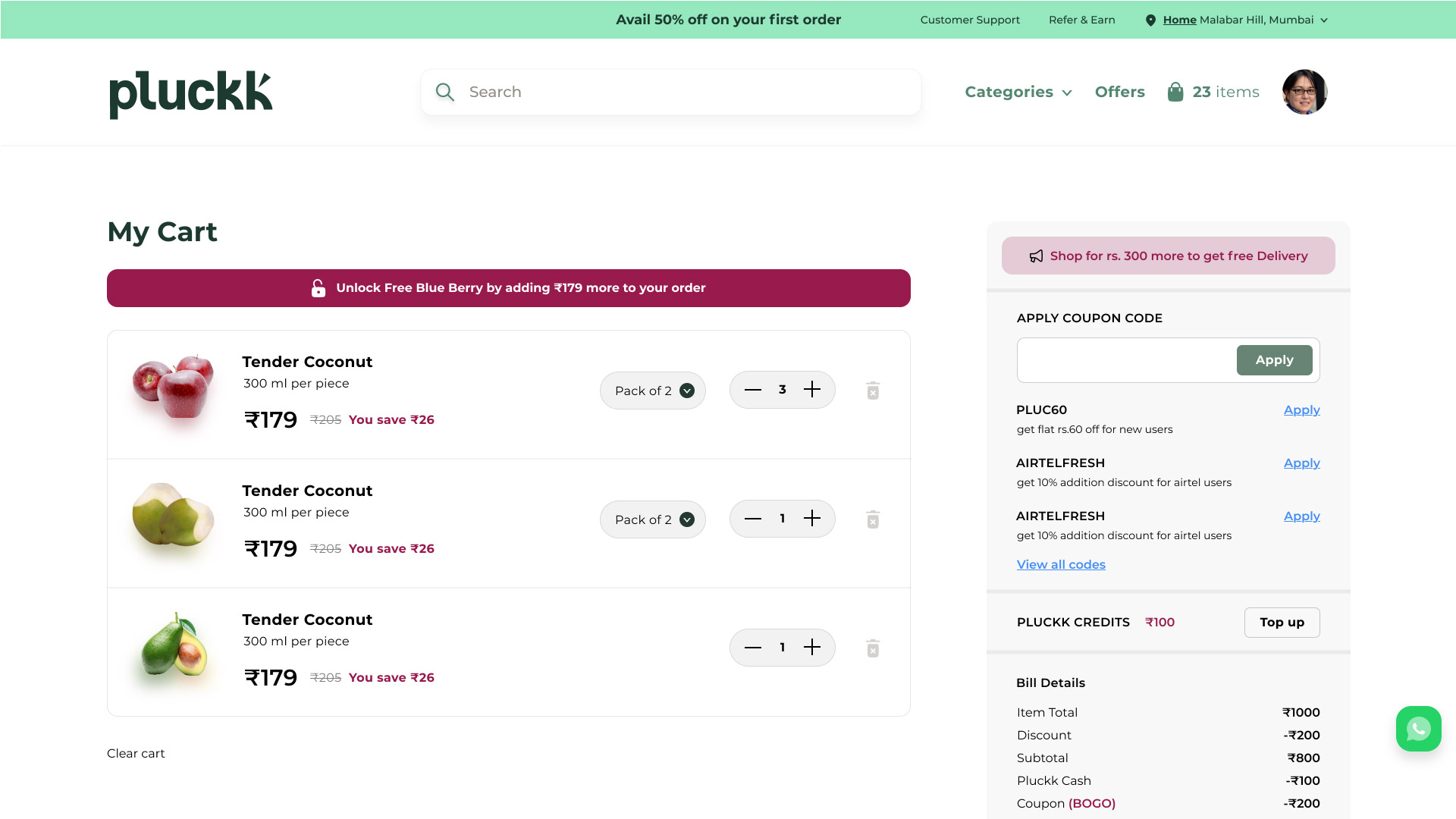Expand the Categories menu
This screenshot has height=819, width=1456.
(x=1018, y=93)
